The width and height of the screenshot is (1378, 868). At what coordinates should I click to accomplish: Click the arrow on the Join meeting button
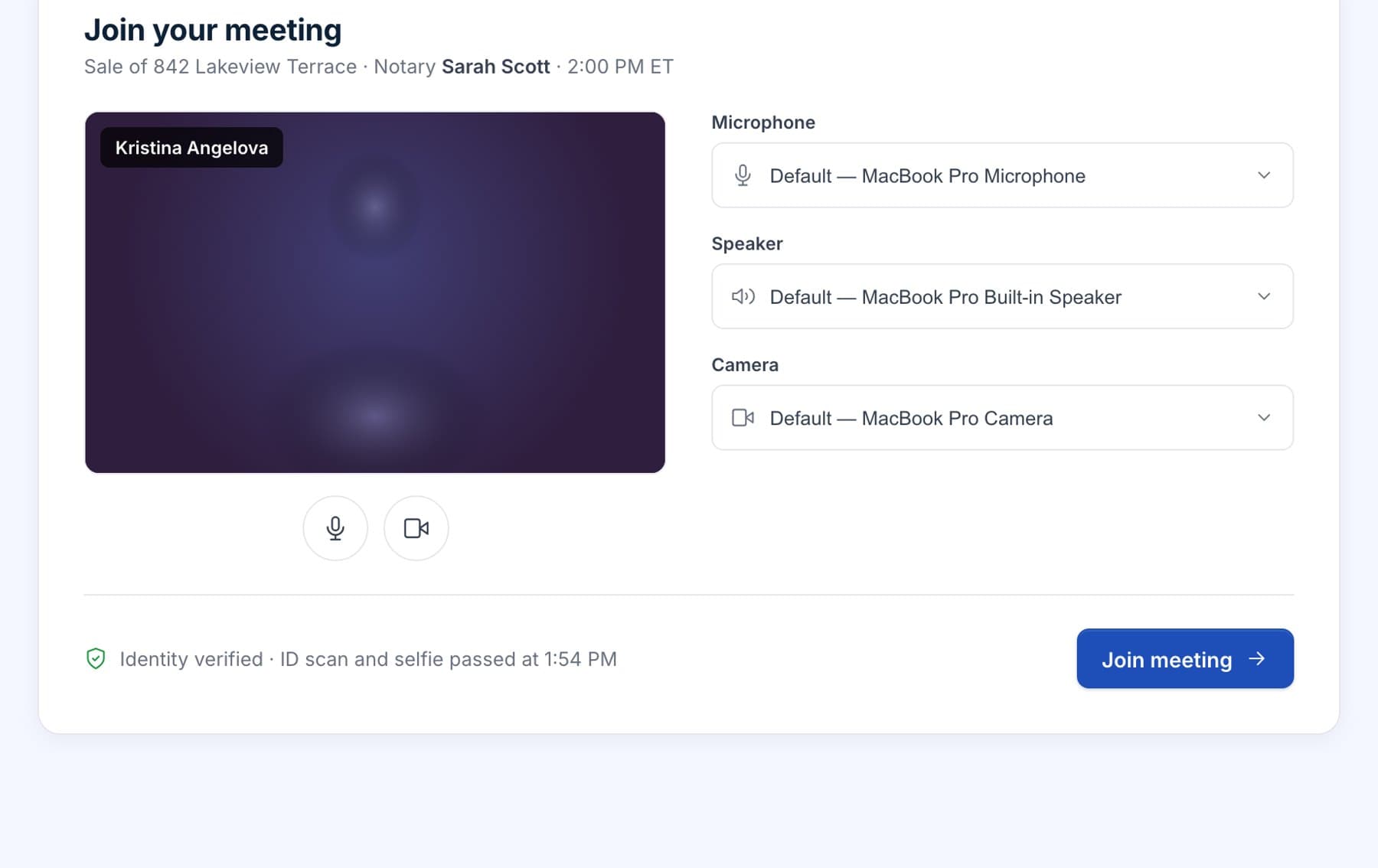1257,659
